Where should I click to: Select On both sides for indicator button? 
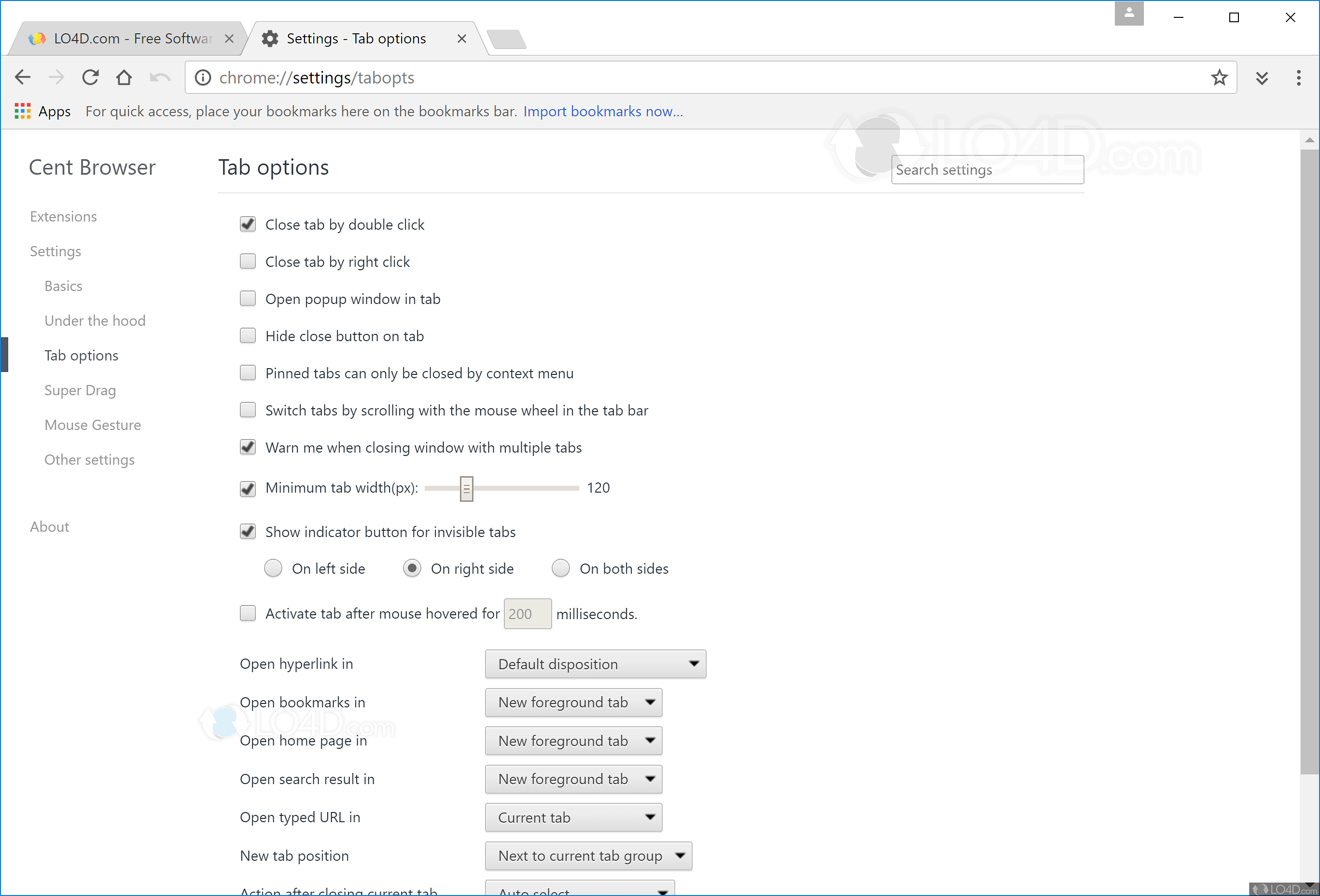[561, 568]
